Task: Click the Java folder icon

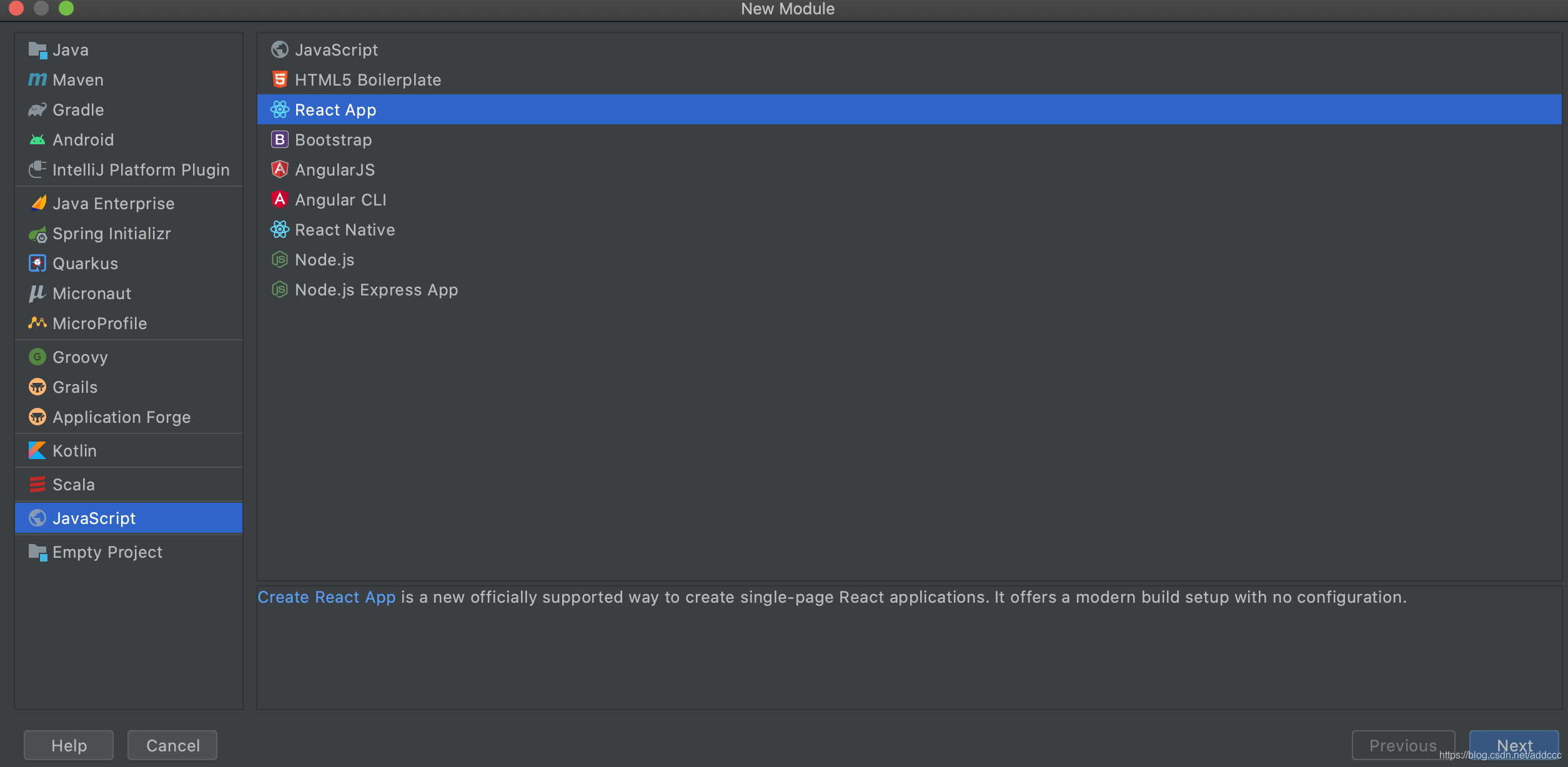Action: pos(37,50)
